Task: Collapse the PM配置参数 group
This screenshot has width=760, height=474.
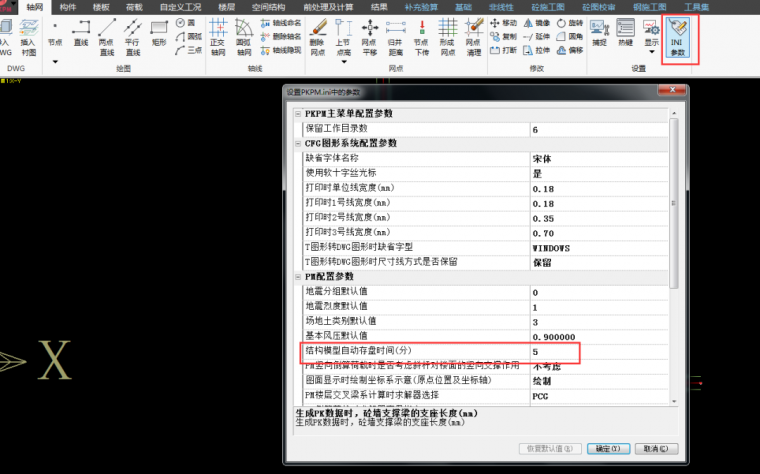Action: point(299,276)
